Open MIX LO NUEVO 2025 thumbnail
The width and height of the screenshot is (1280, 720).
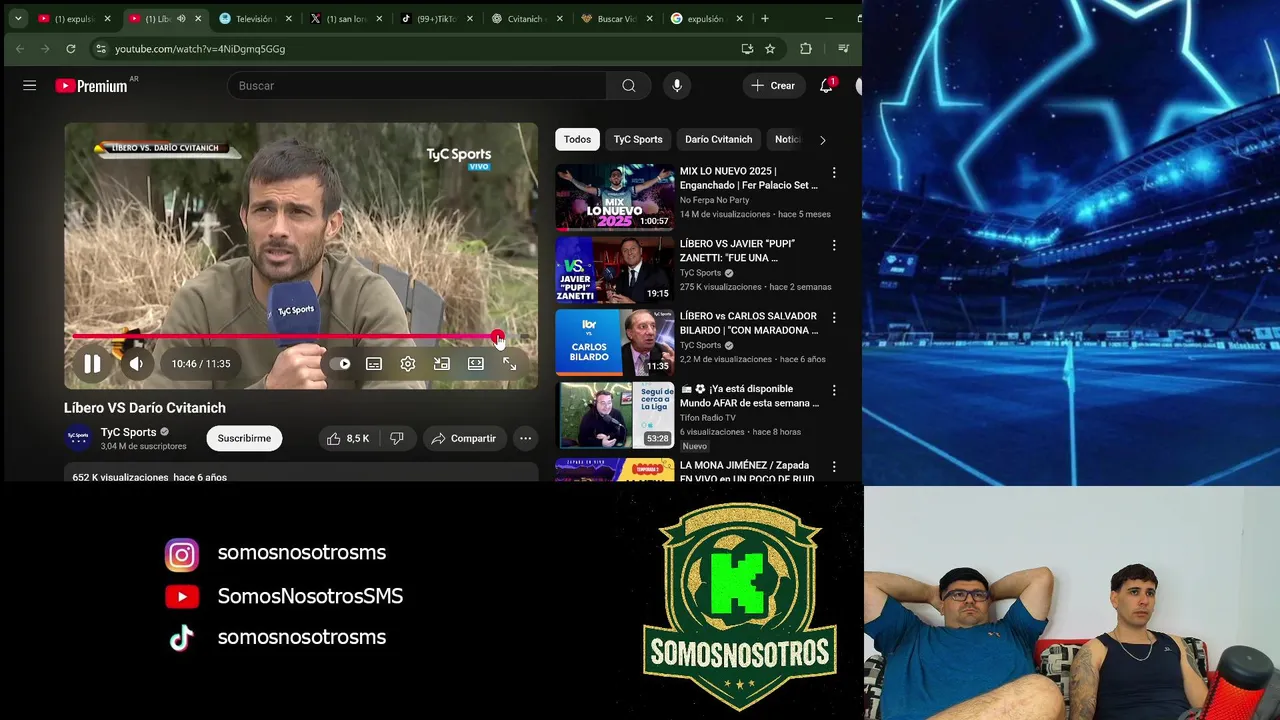615,197
